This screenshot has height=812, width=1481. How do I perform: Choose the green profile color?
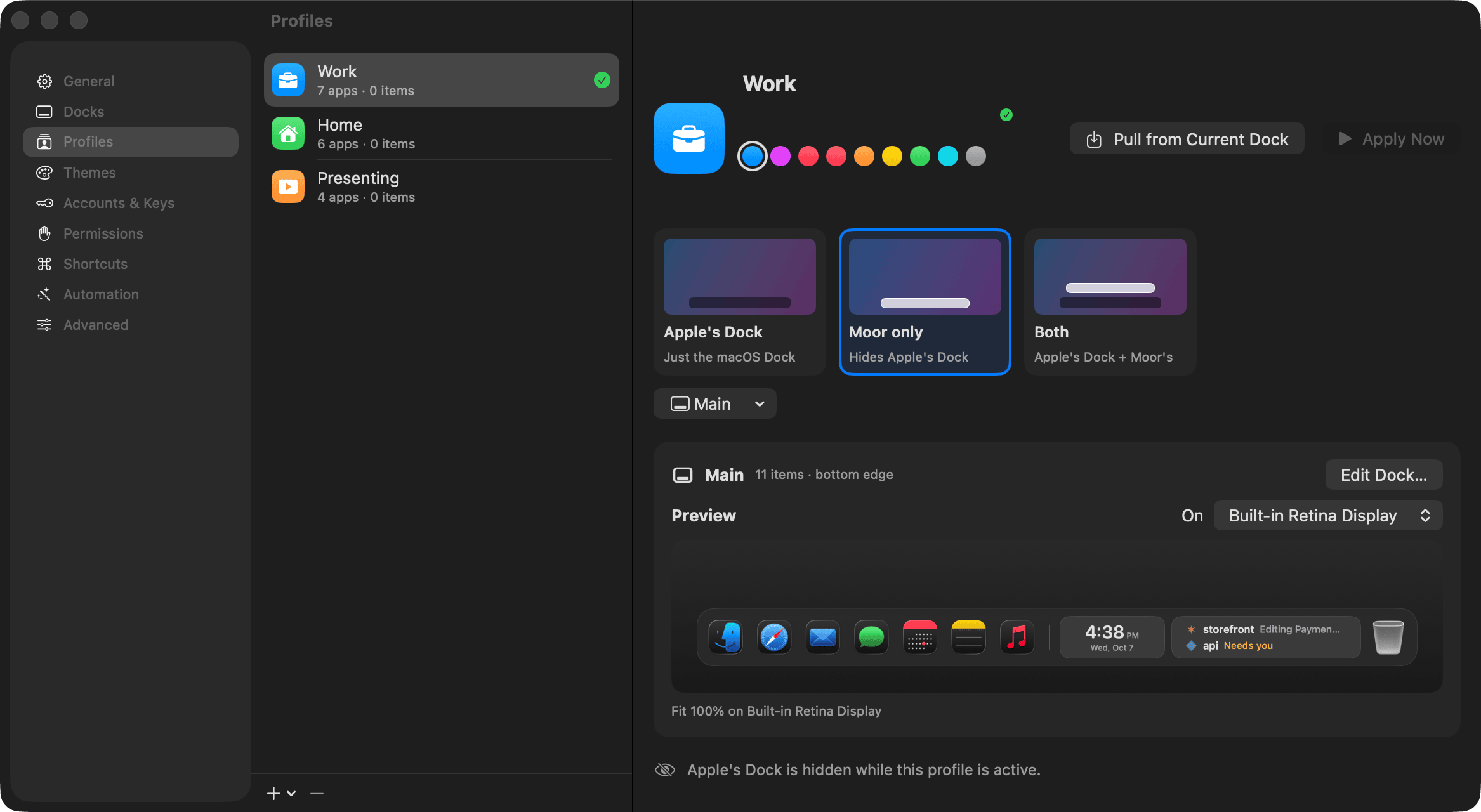coord(920,156)
